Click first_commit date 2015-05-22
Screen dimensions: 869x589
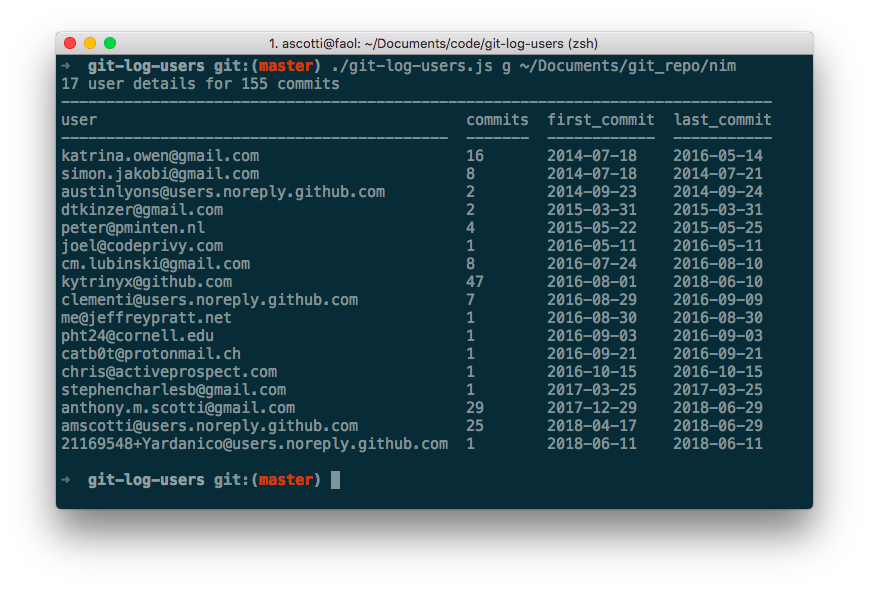point(592,228)
